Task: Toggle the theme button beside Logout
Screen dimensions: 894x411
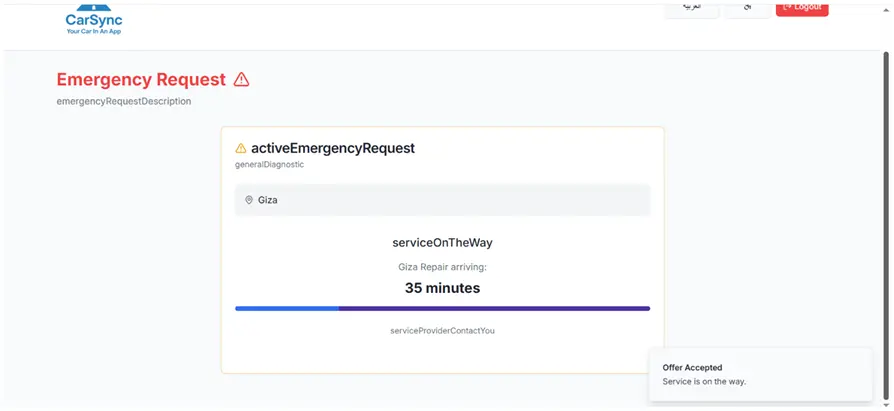Action: pyautogui.click(x=747, y=8)
